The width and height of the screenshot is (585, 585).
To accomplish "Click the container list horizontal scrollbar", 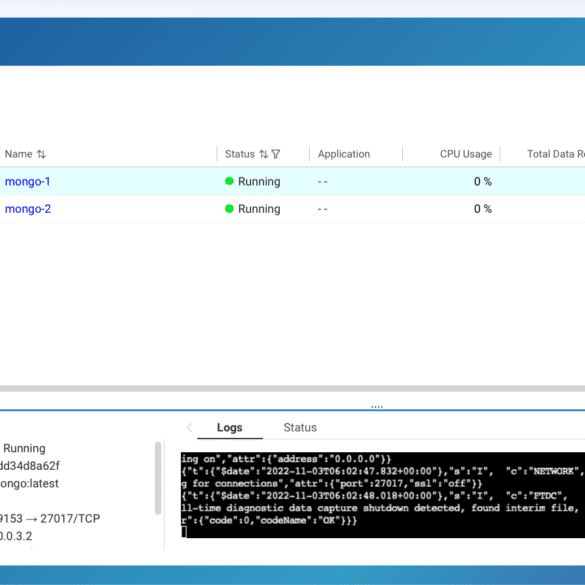I will click(292, 388).
